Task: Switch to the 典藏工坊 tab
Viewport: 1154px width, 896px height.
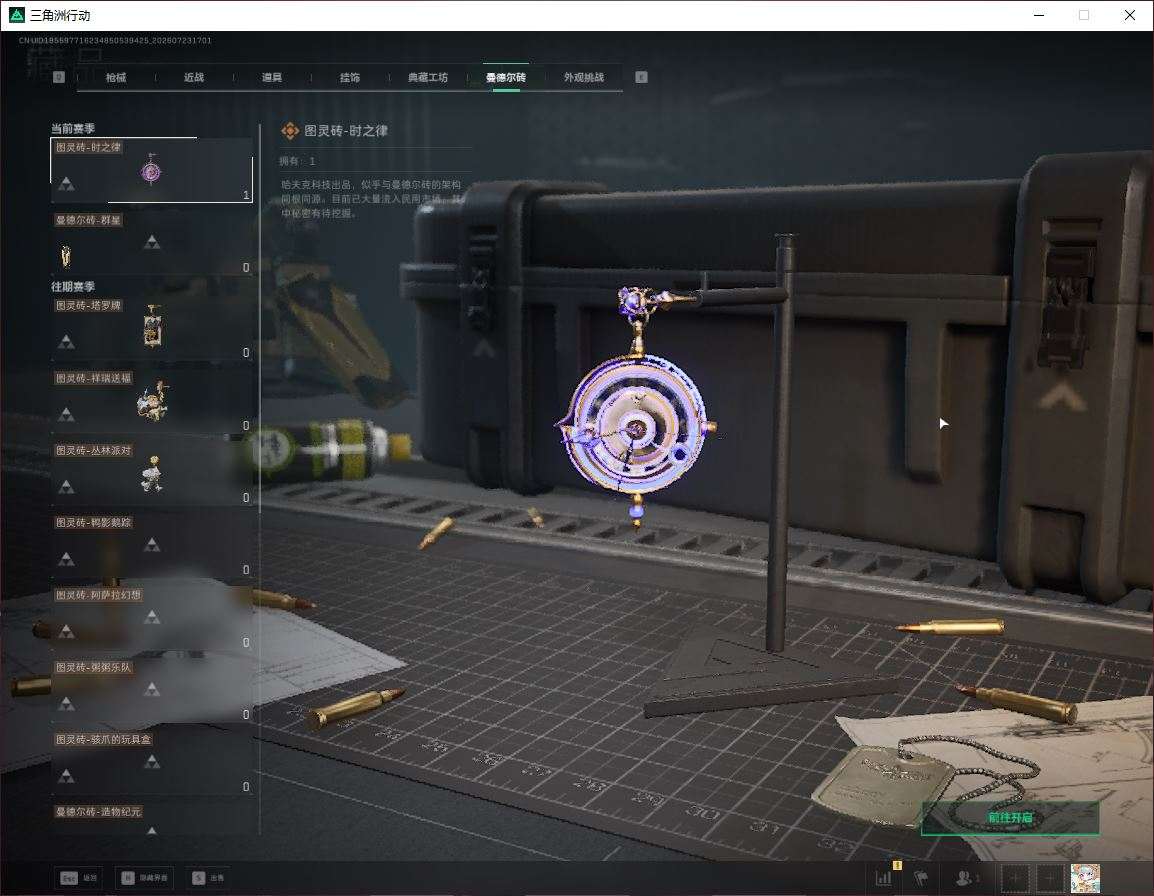Action: point(428,77)
